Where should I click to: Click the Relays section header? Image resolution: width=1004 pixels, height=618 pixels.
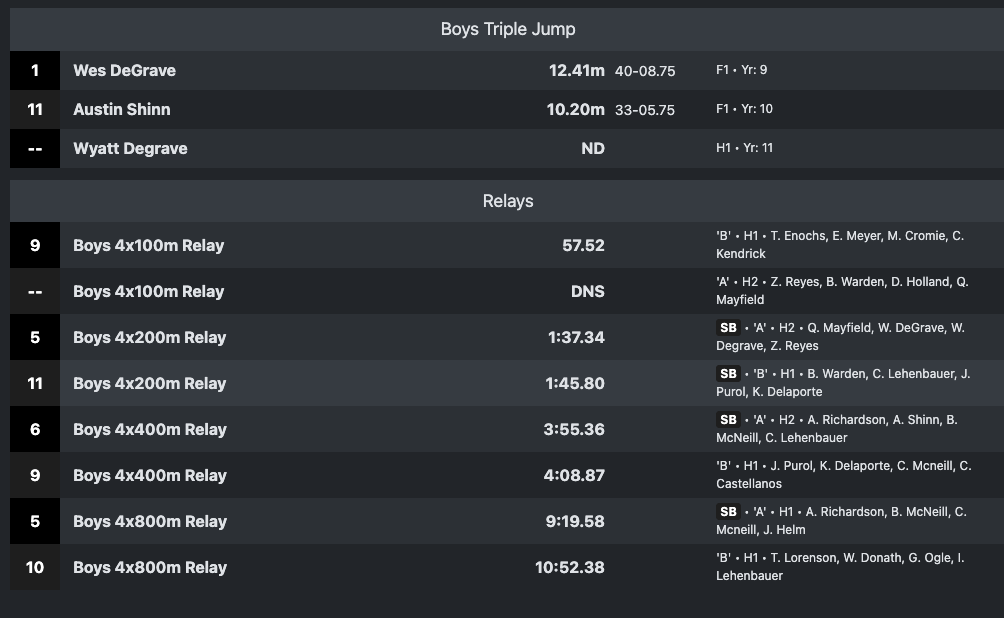508,201
